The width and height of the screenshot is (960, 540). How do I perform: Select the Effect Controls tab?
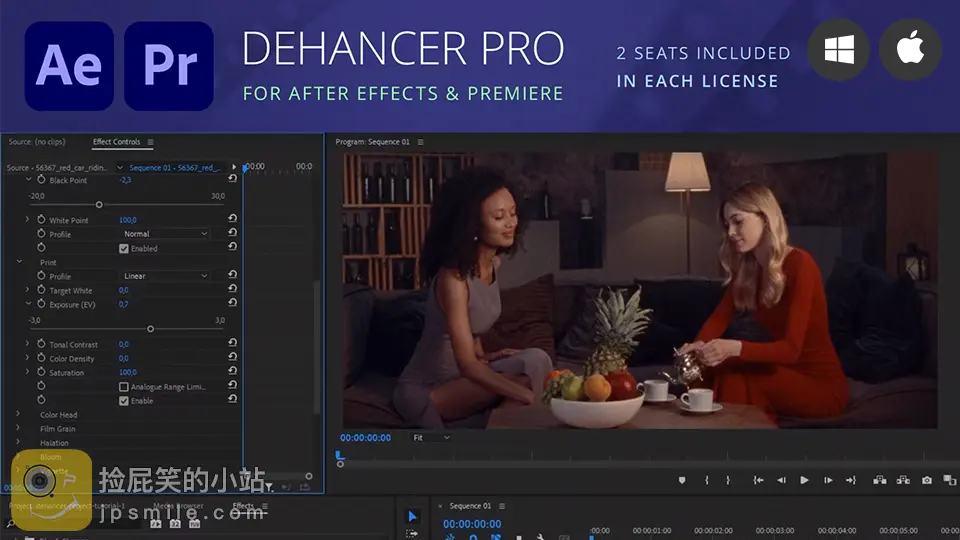[x=116, y=142]
